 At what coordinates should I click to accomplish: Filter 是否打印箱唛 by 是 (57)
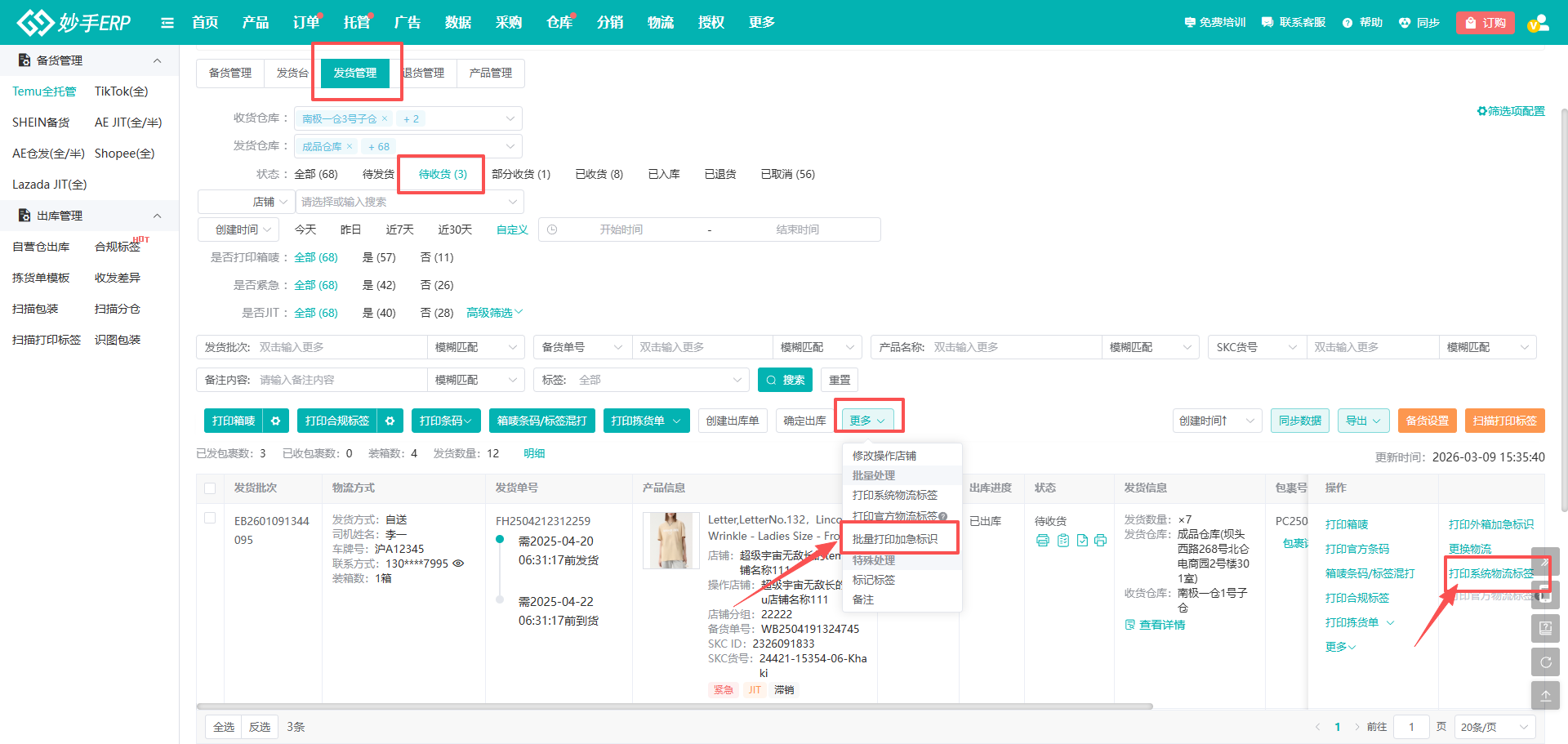coord(379,257)
